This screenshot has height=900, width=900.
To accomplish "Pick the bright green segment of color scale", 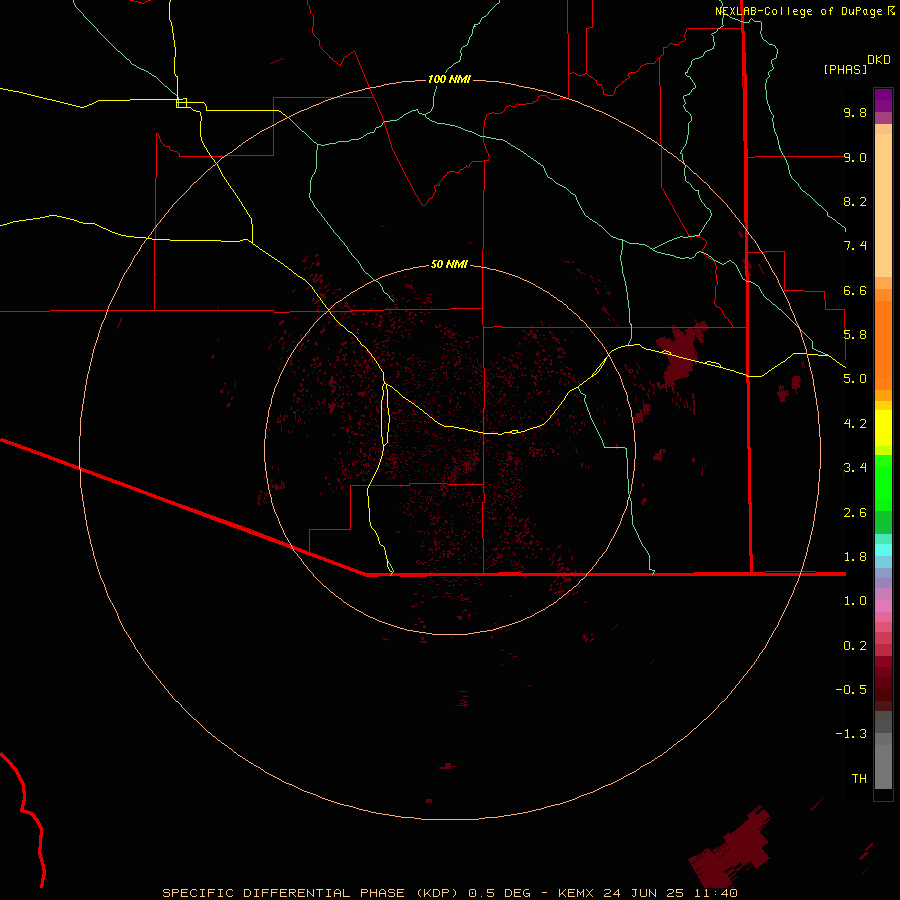I will (883, 482).
